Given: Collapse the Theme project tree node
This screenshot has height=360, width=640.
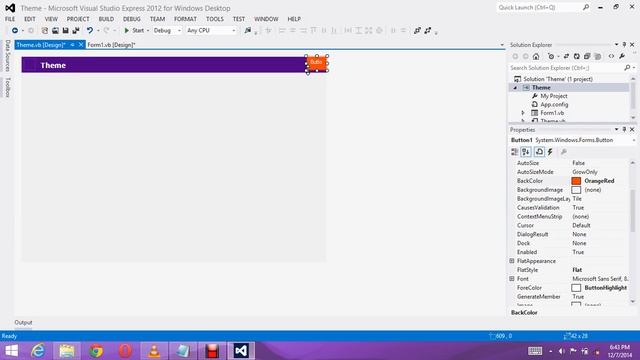Looking at the screenshot, I should pos(515,88).
